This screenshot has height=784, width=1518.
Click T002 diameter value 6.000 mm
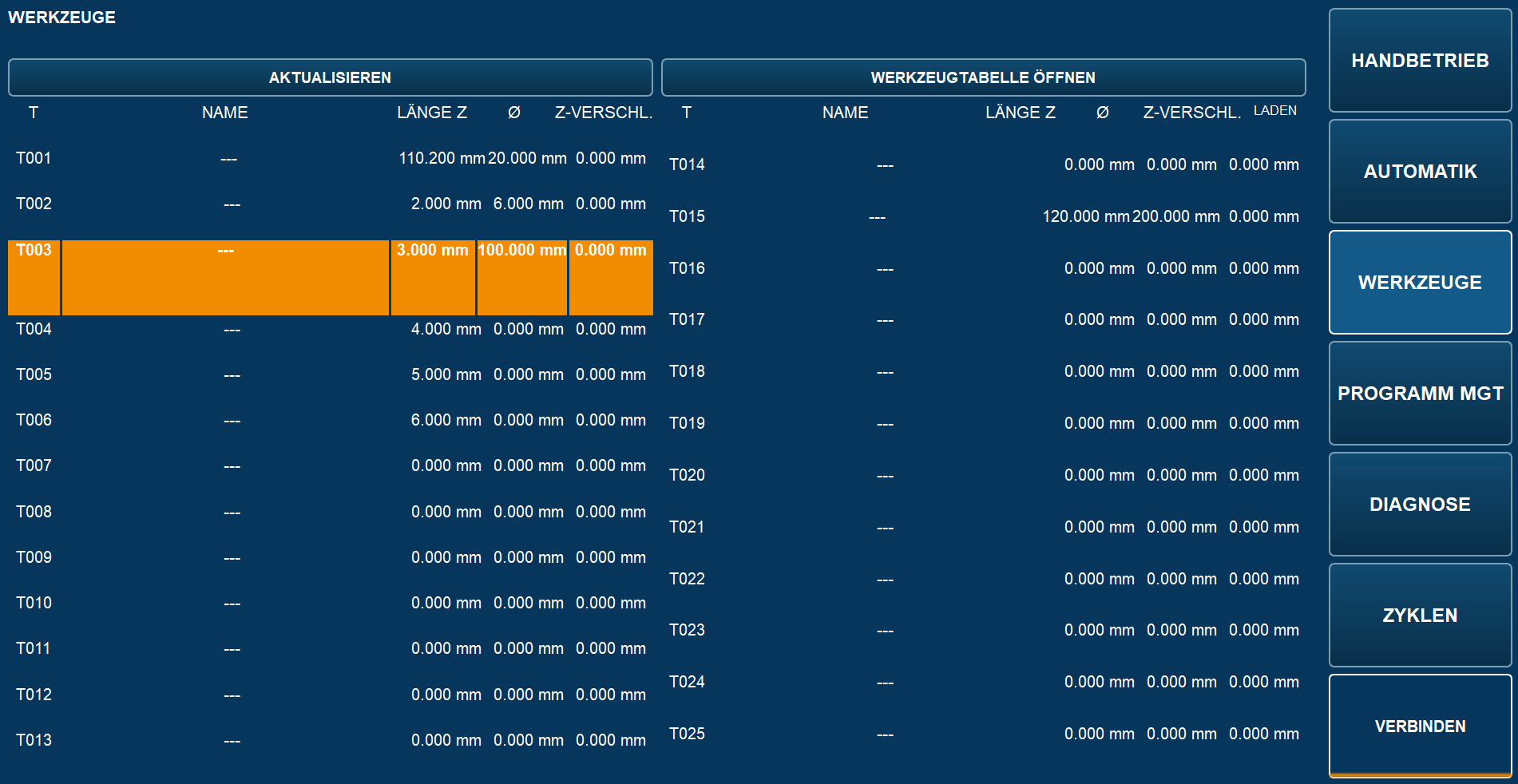[x=528, y=204]
